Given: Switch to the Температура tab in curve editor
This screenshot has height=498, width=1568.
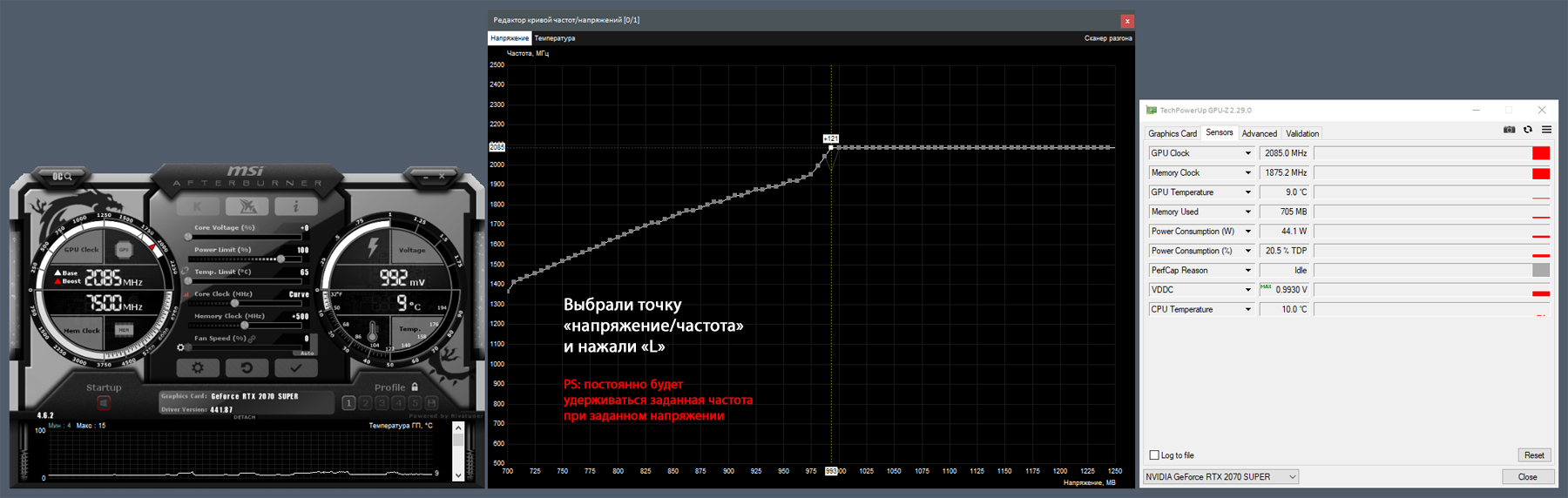Looking at the screenshot, I should pyautogui.click(x=555, y=38).
